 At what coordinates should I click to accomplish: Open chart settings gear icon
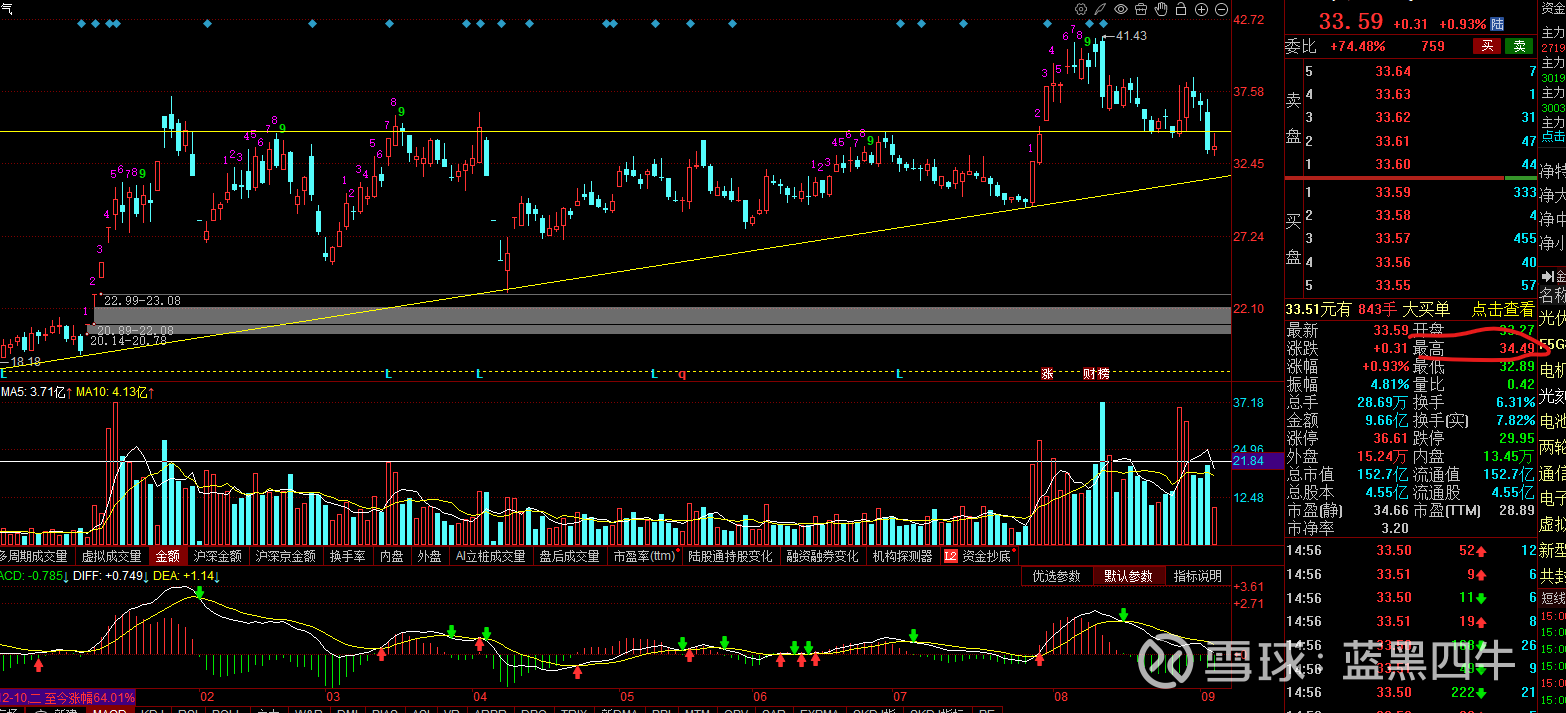(x=1081, y=9)
